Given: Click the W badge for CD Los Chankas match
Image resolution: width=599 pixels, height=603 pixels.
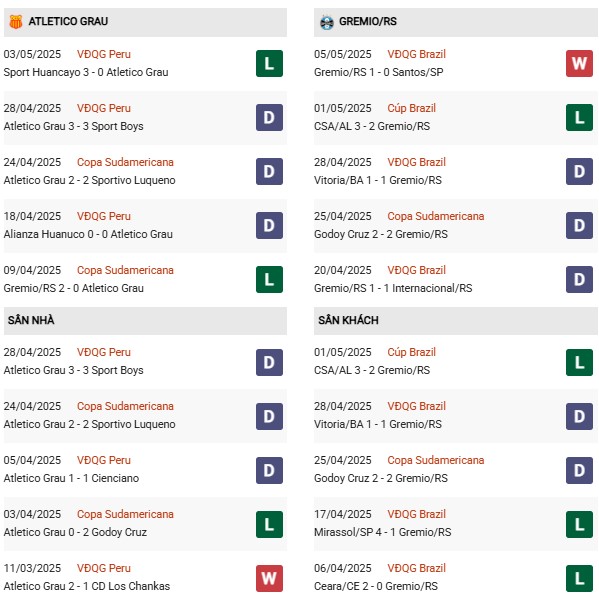Looking at the screenshot, I should point(269,578).
